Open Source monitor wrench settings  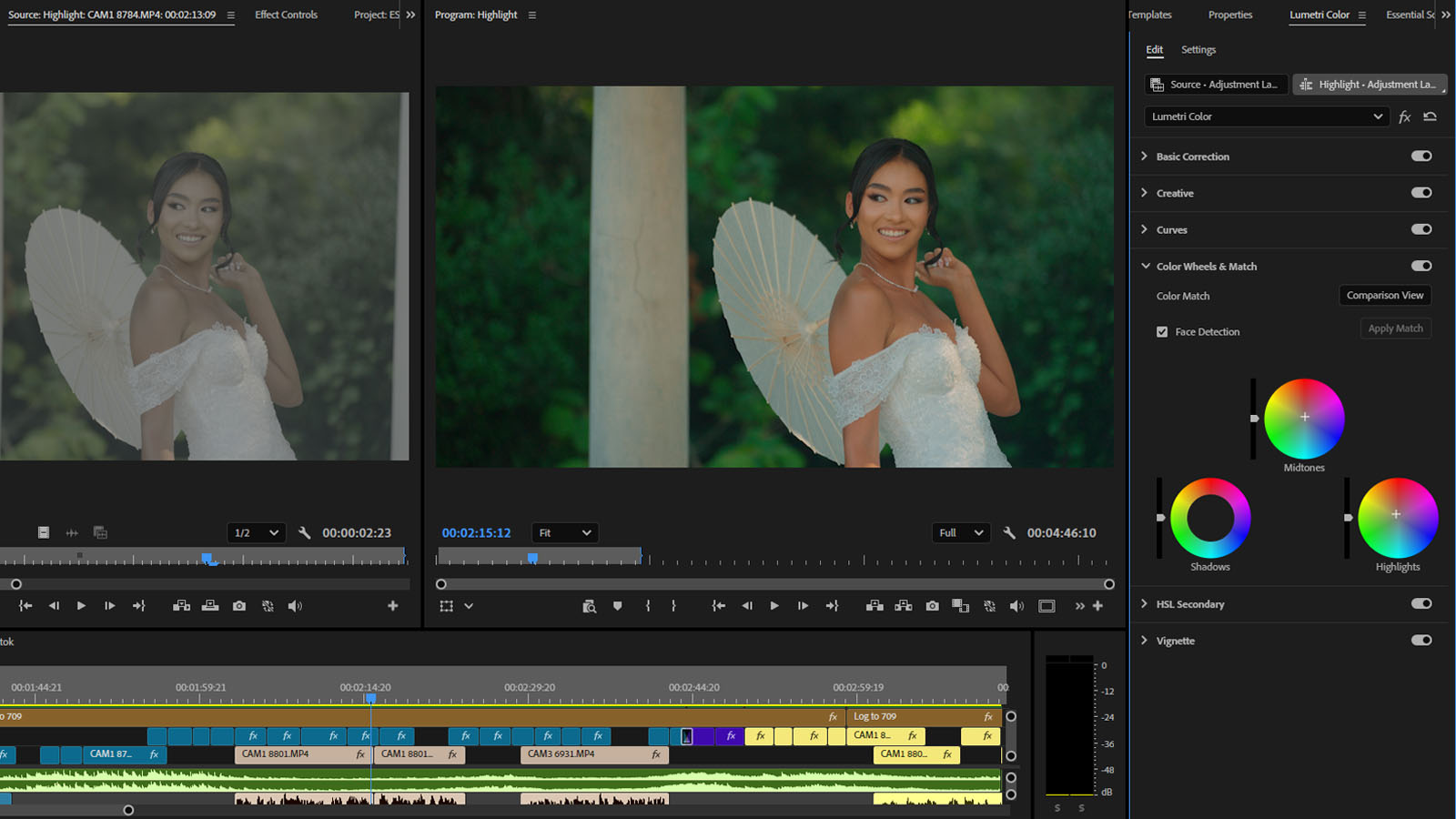(305, 533)
